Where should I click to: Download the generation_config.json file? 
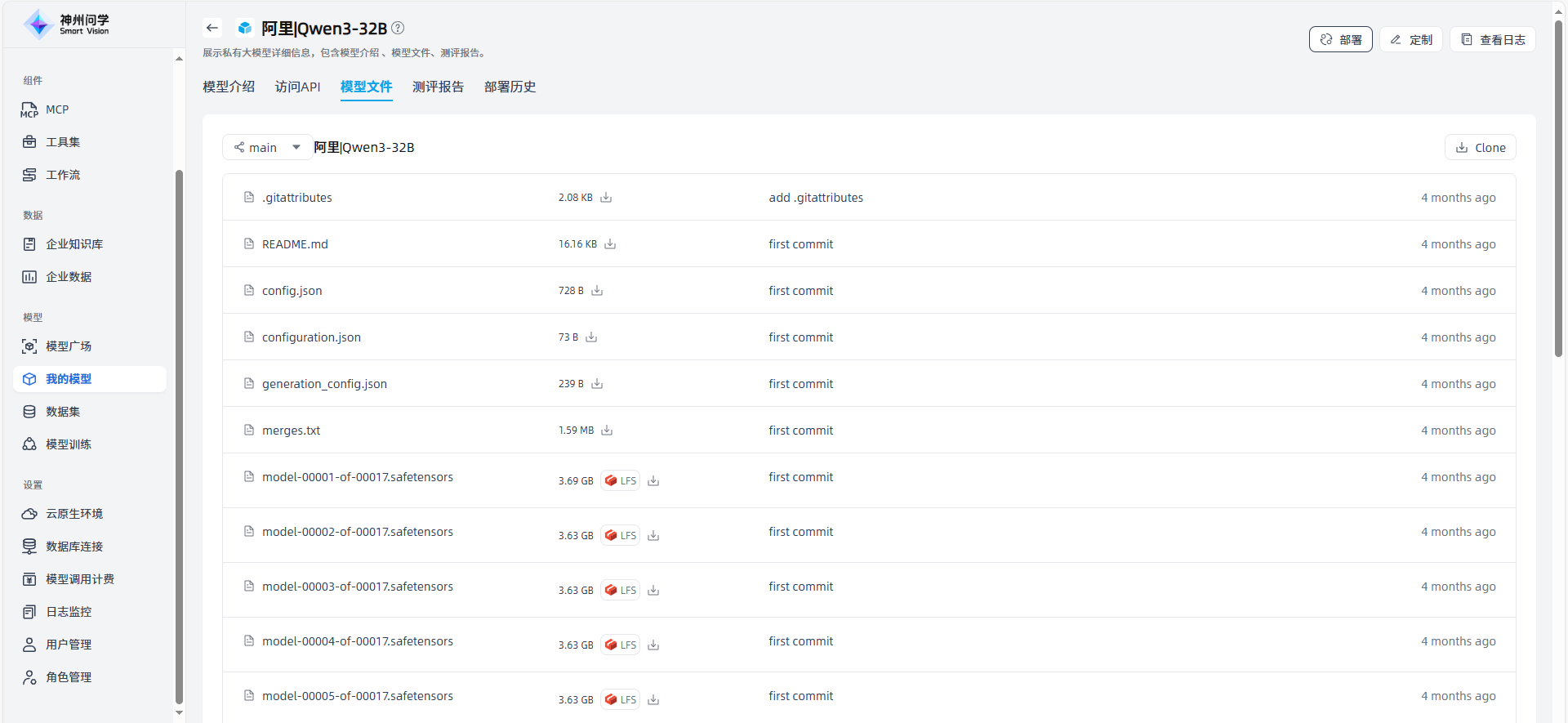597,384
